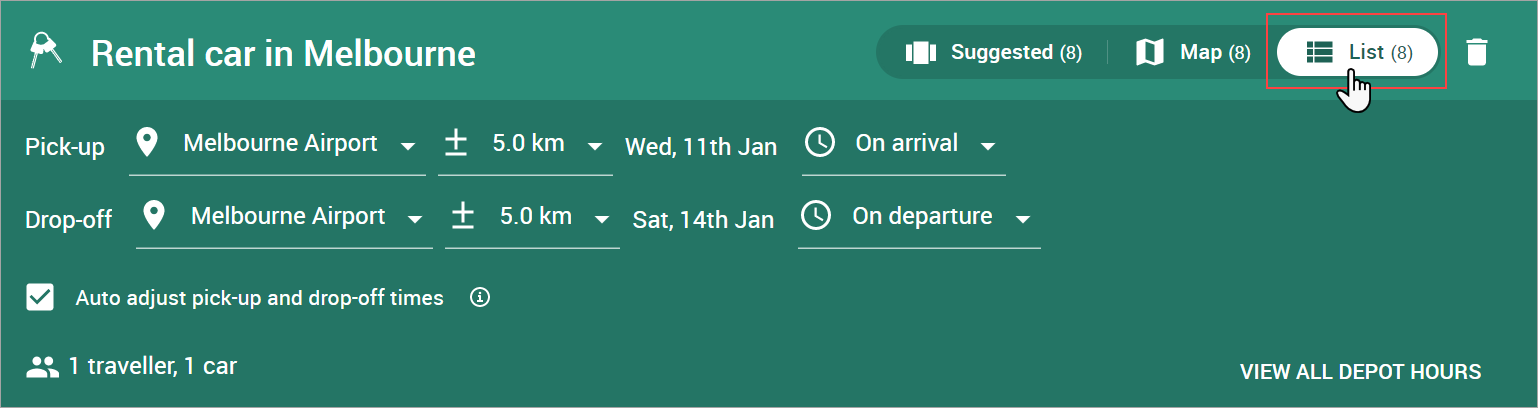Screen dimensions: 1538x408
Task: Click the clock icon next to On departure
Action: (816, 216)
